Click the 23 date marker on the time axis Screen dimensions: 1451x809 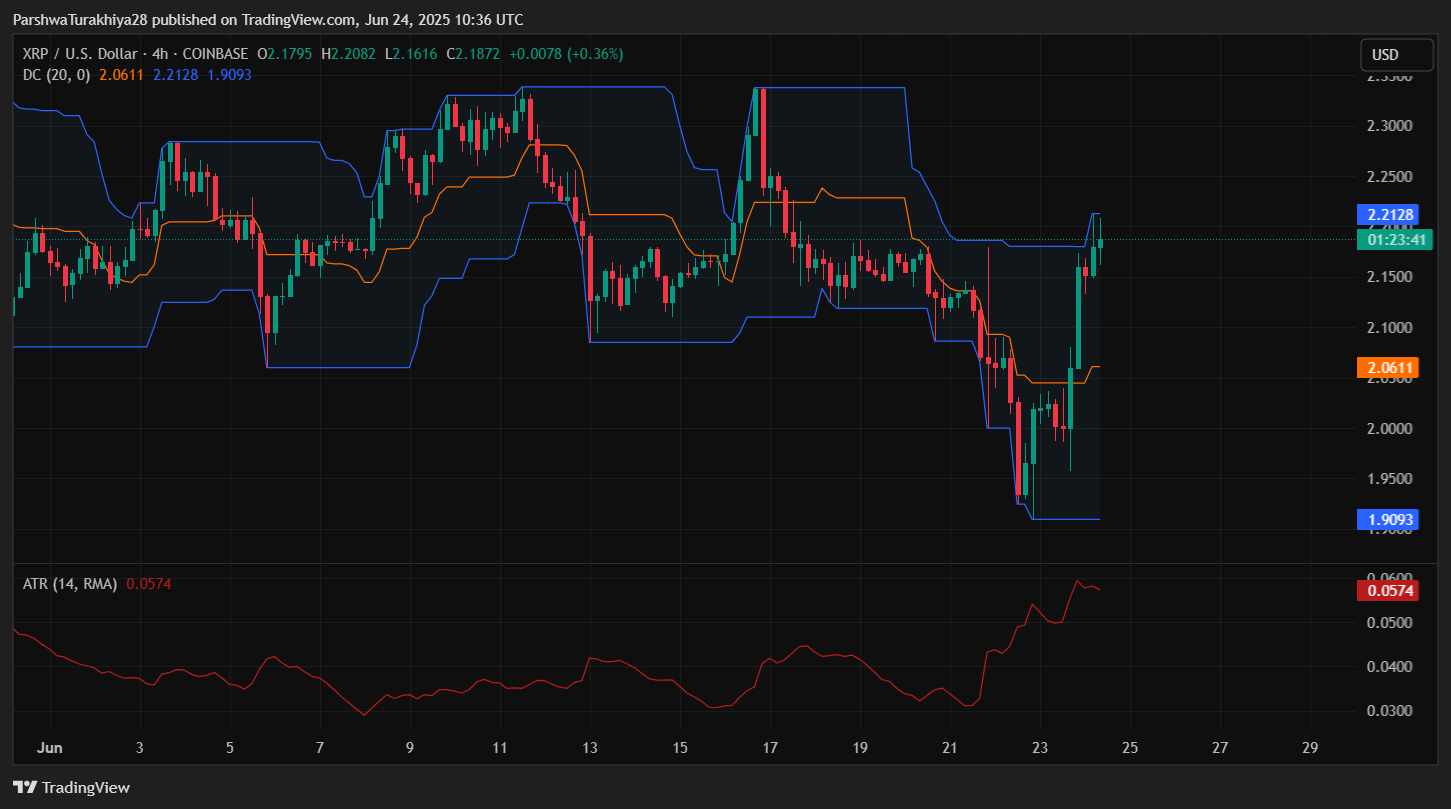tap(1039, 747)
